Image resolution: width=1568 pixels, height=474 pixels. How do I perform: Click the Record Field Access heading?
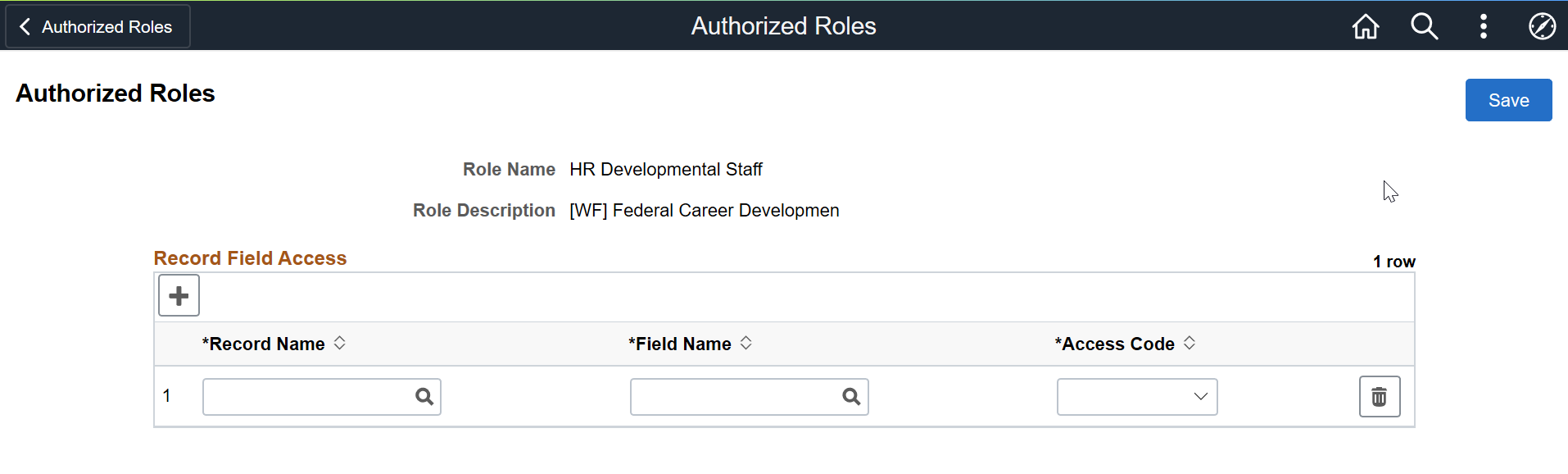250,258
